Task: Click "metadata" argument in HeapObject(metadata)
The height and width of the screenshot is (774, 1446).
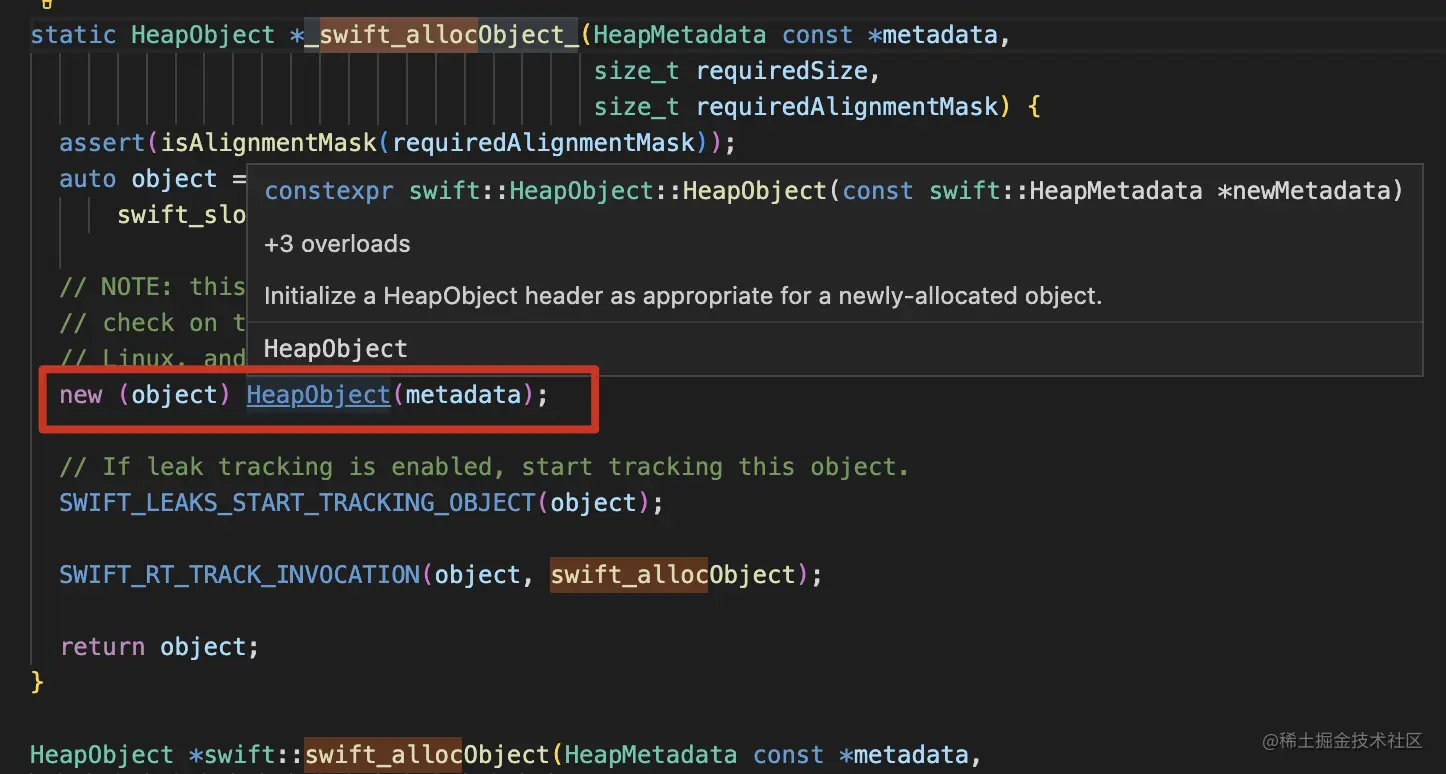Action: point(463,395)
